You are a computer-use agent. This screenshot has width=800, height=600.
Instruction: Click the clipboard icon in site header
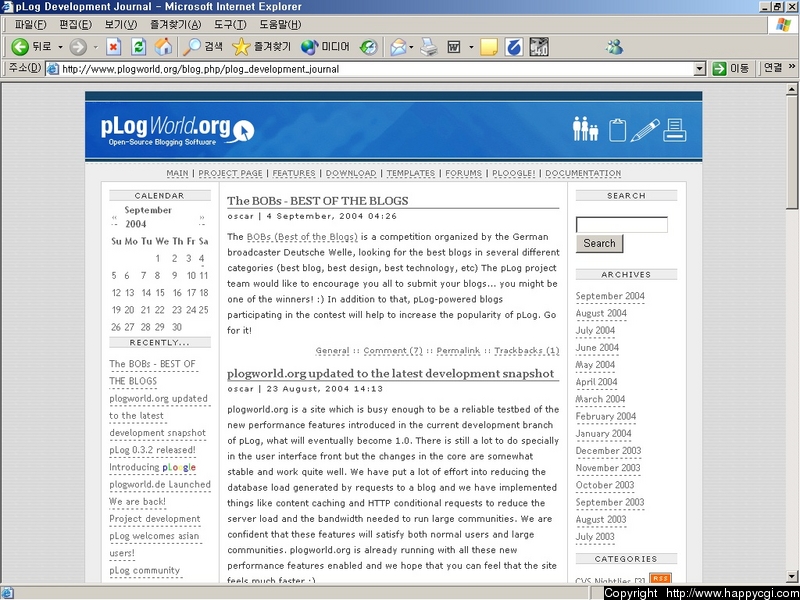coord(617,130)
